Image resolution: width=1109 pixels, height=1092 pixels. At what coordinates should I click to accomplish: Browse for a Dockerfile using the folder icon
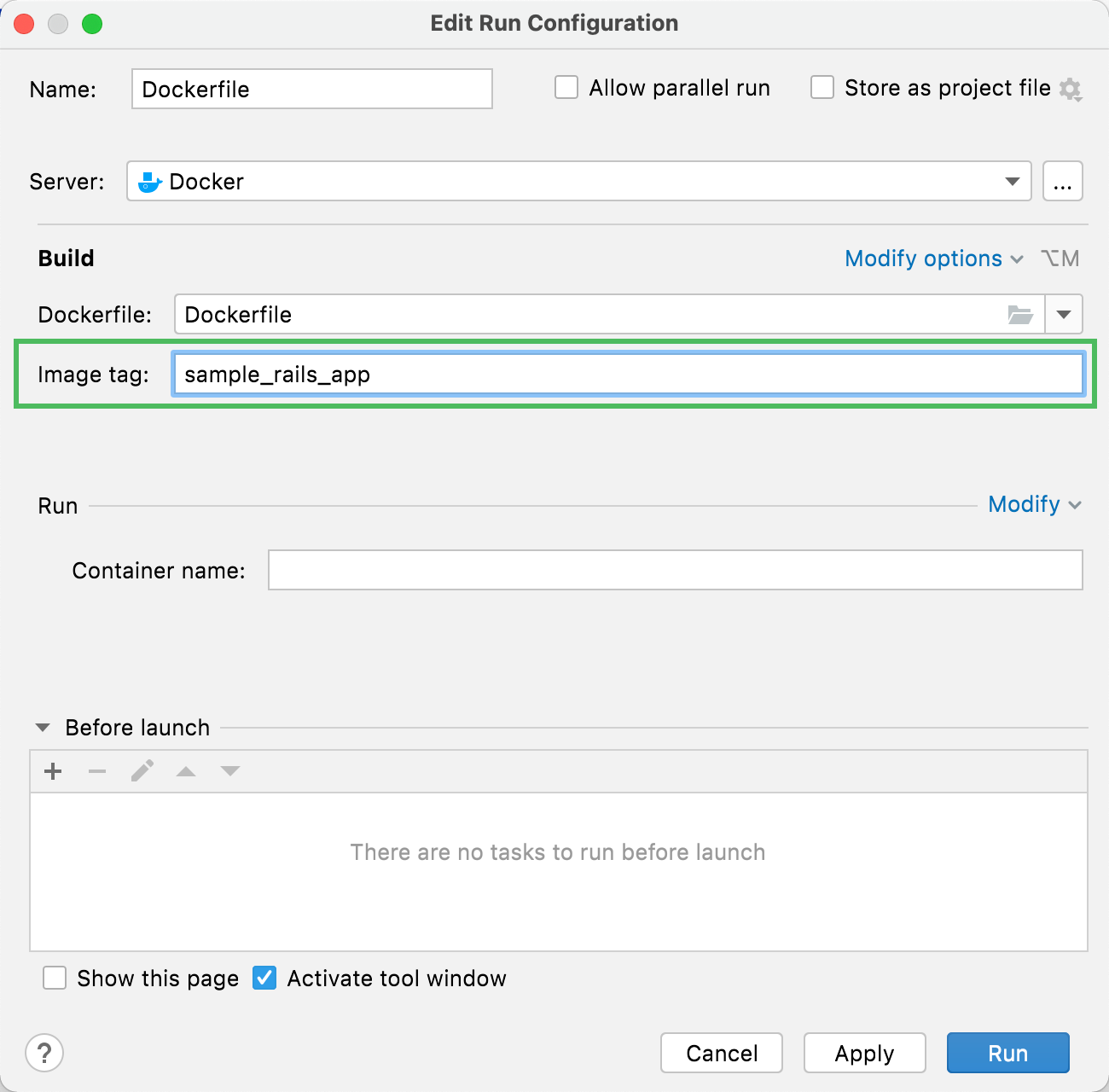(1021, 314)
